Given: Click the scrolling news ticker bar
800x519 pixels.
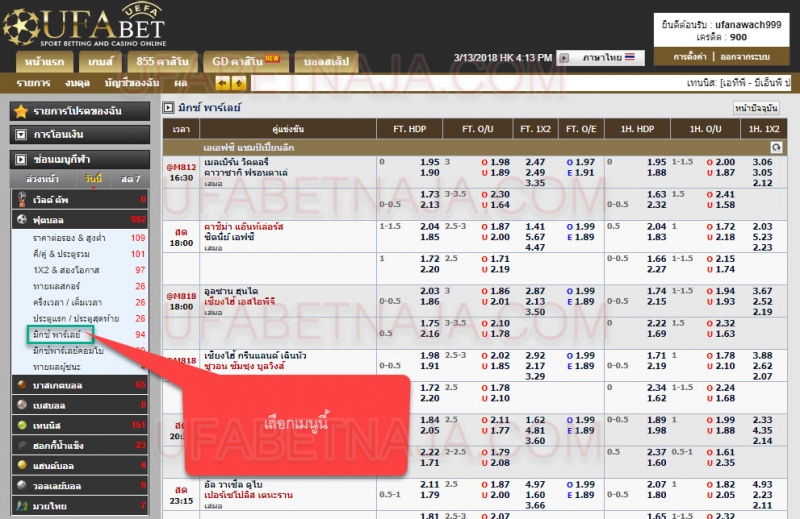Looking at the screenshot, I should 520,83.
